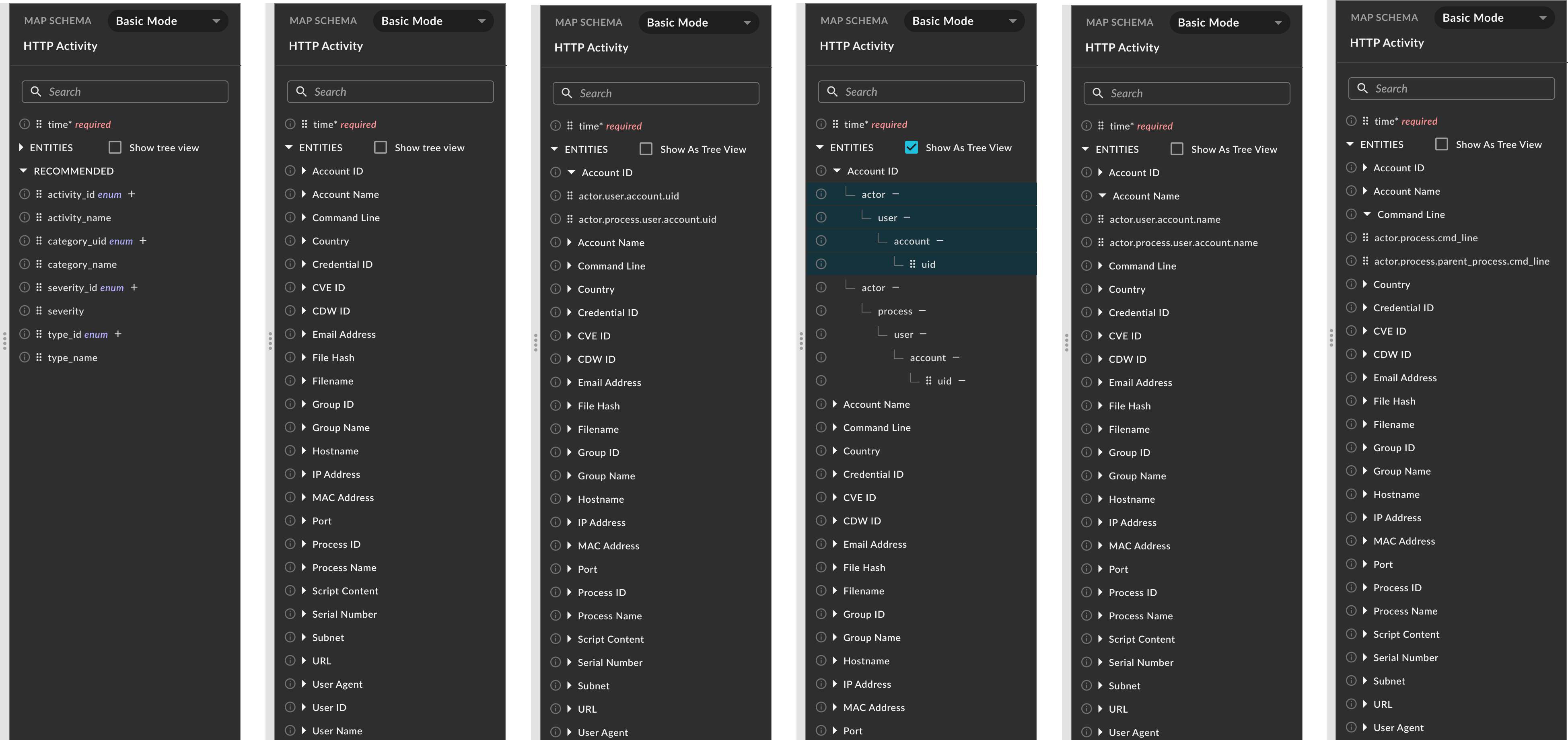Open Basic Mode dropdown in the RECOMMENDED panel

tap(167, 21)
